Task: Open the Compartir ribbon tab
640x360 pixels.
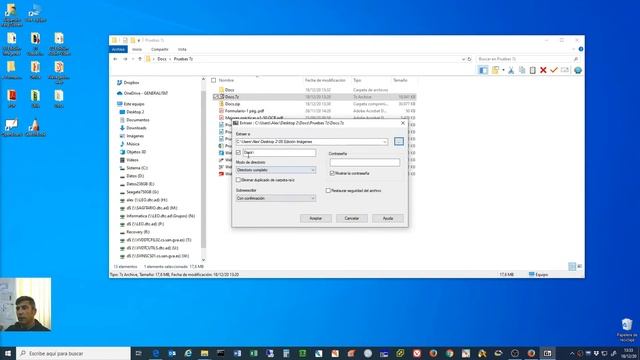Action: pos(160,49)
